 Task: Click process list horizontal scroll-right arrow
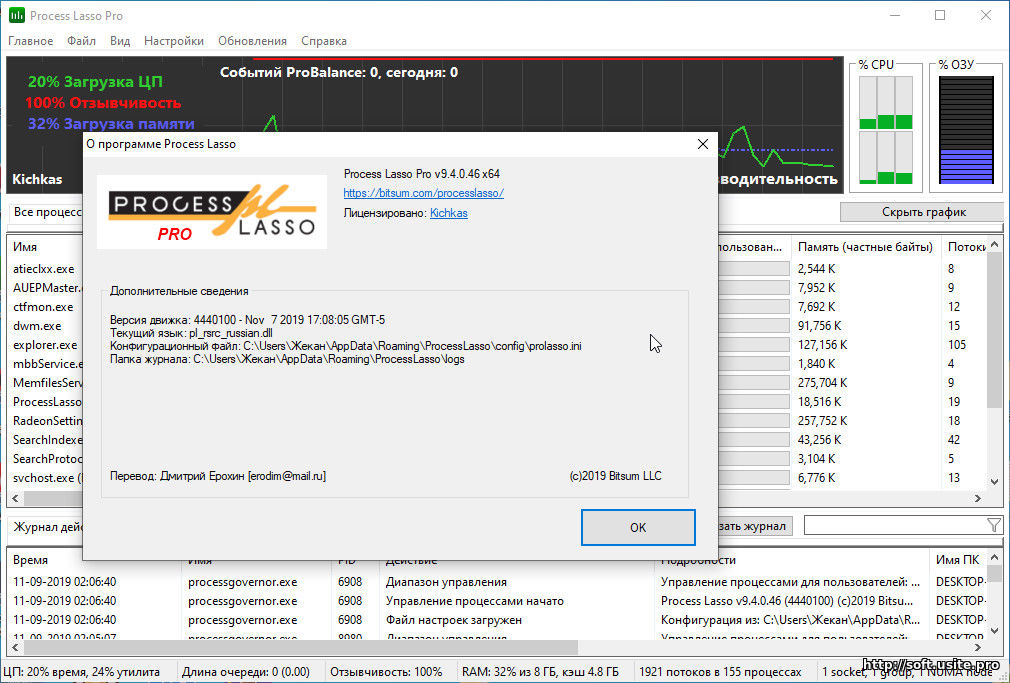tap(978, 498)
